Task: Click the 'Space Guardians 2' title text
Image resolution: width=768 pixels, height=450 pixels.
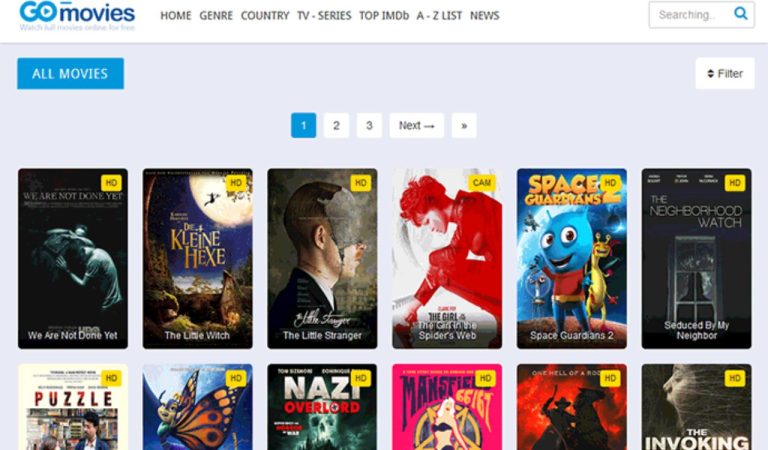Action: (x=572, y=336)
